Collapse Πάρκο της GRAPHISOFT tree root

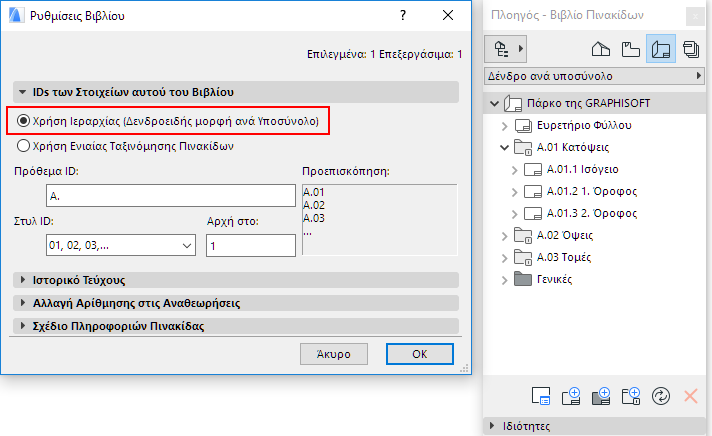click(x=494, y=104)
